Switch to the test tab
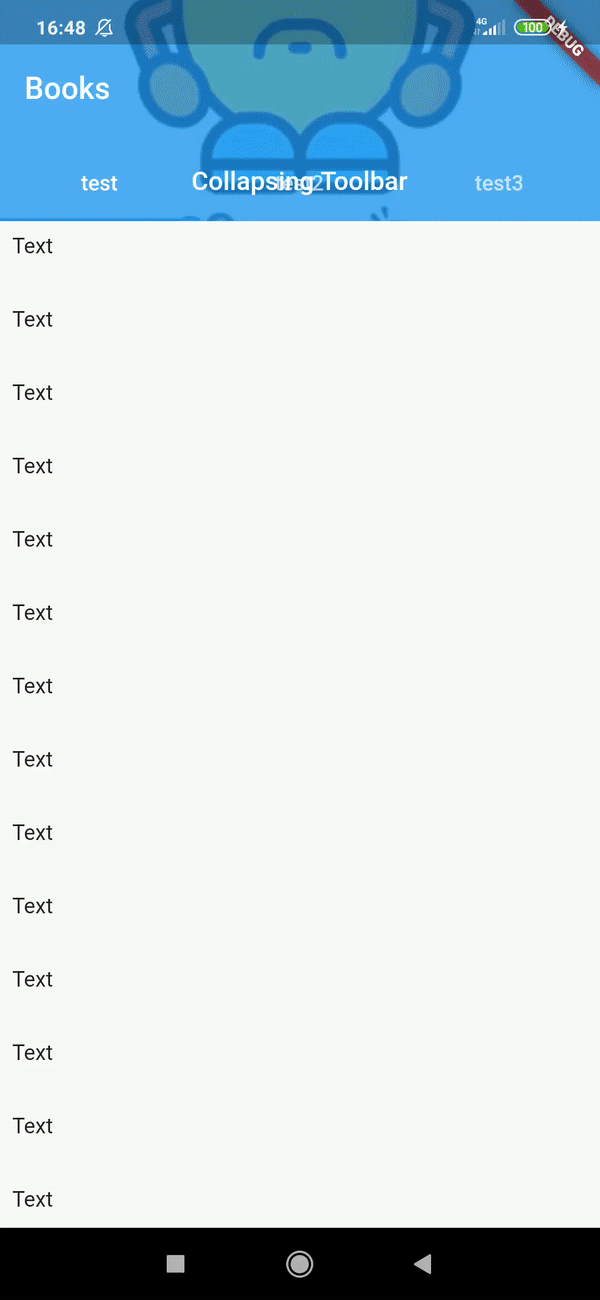This screenshot has height=1300, width=600. (x=99, y=183)
